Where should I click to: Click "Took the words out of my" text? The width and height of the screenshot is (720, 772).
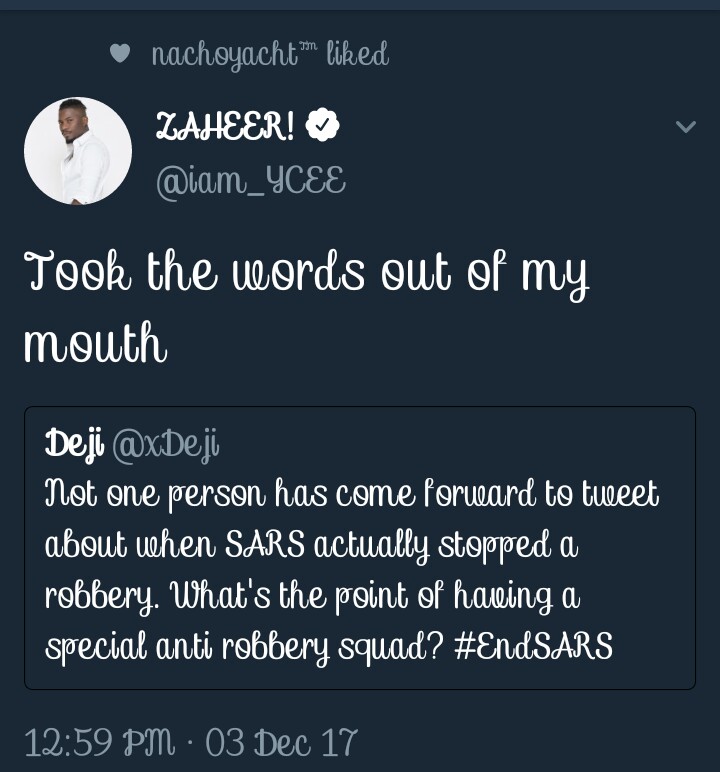point(306,274)
